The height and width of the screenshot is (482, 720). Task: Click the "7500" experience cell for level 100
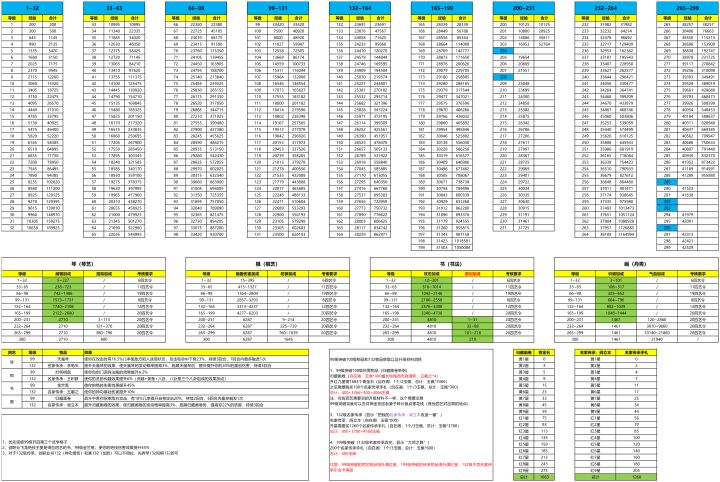[x=278, y=31]
